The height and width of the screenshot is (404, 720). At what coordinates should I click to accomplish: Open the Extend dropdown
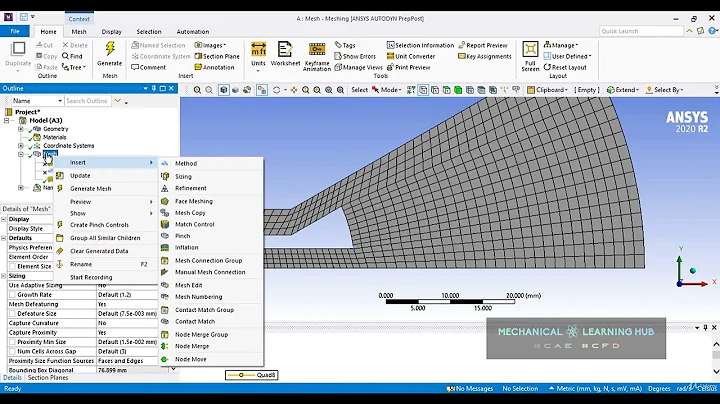(623, 90)
